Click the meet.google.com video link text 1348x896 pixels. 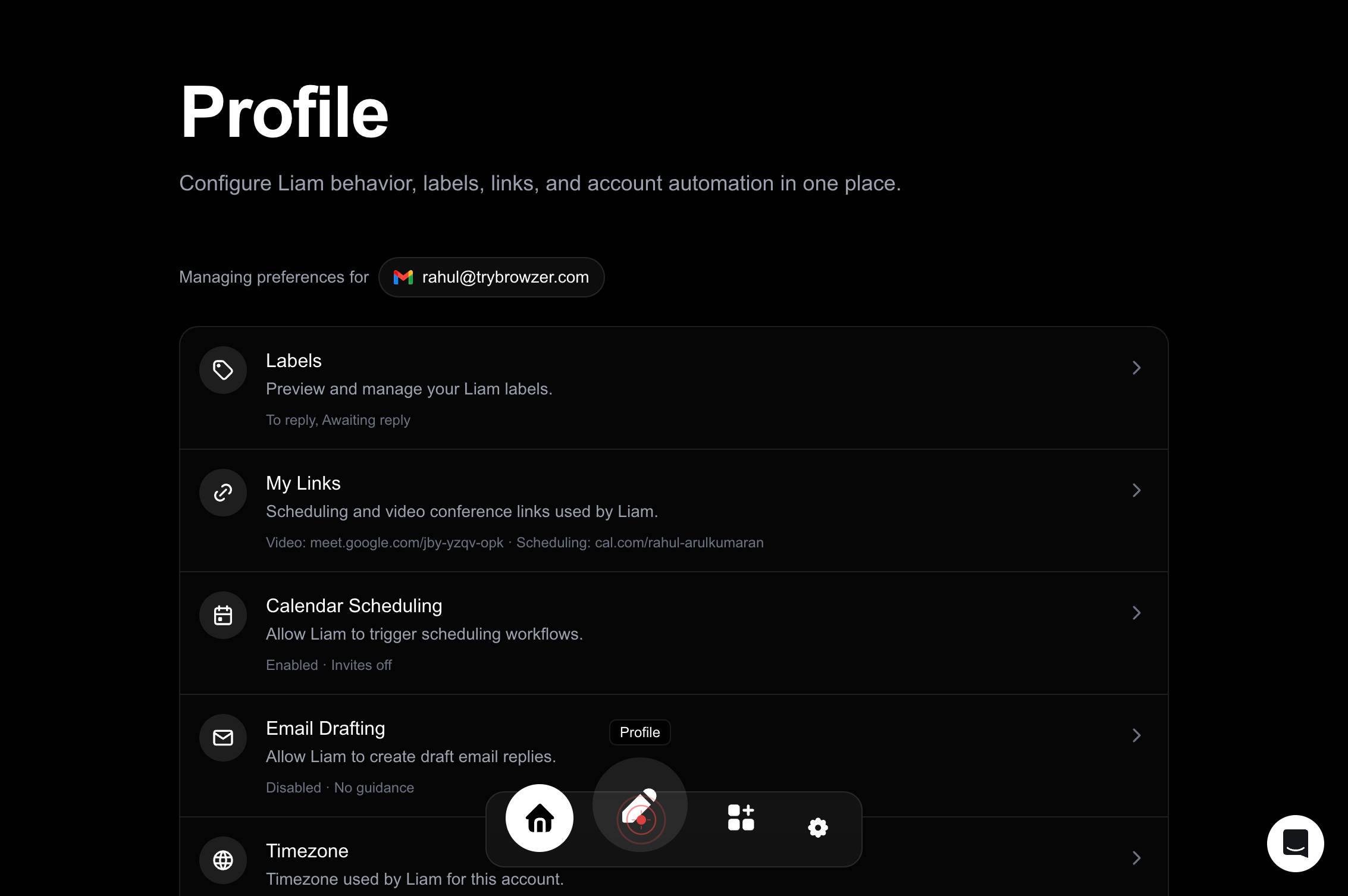(406, 543)
